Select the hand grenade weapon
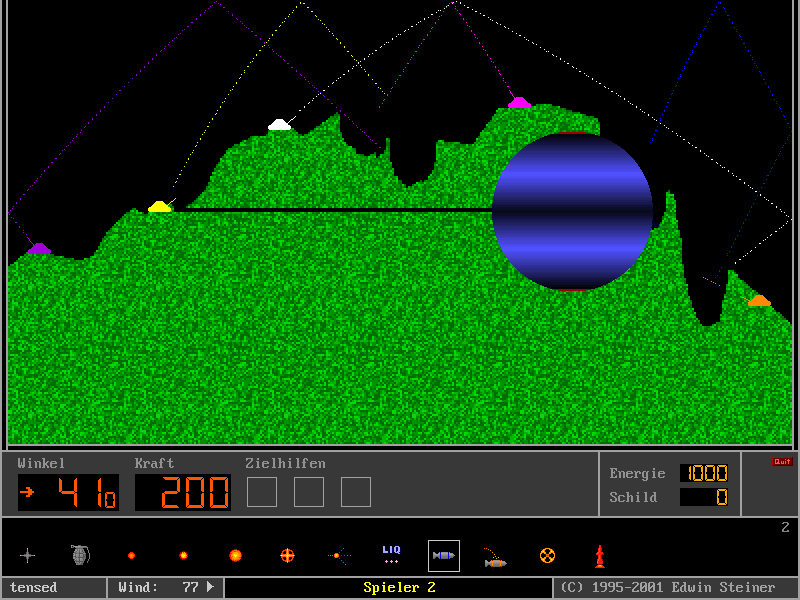The image size is (800, 600). pyautogui.click(x=80, y=555)
